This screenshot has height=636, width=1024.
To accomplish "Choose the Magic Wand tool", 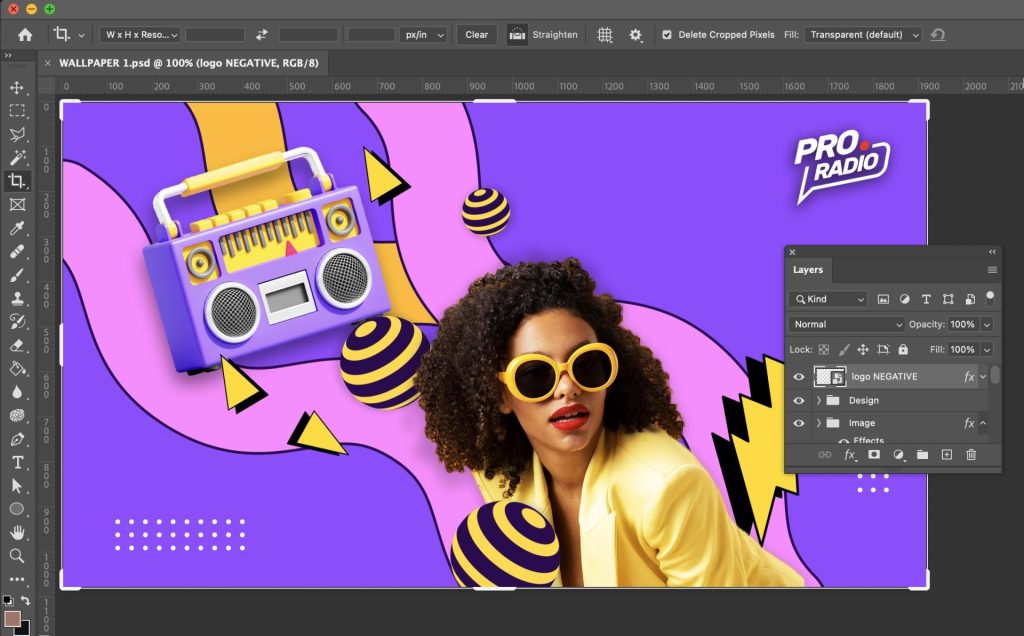I will [x=17, y=158].
